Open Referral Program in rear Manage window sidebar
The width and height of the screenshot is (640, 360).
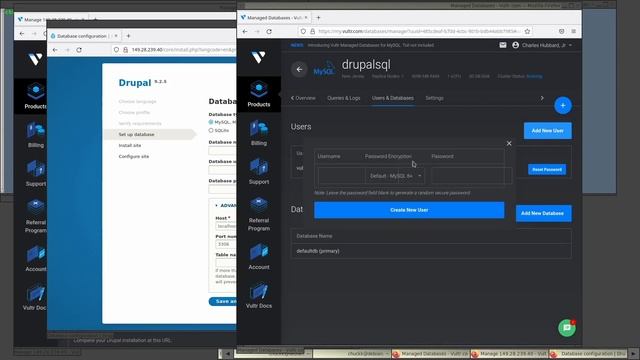tap(35, 216)
